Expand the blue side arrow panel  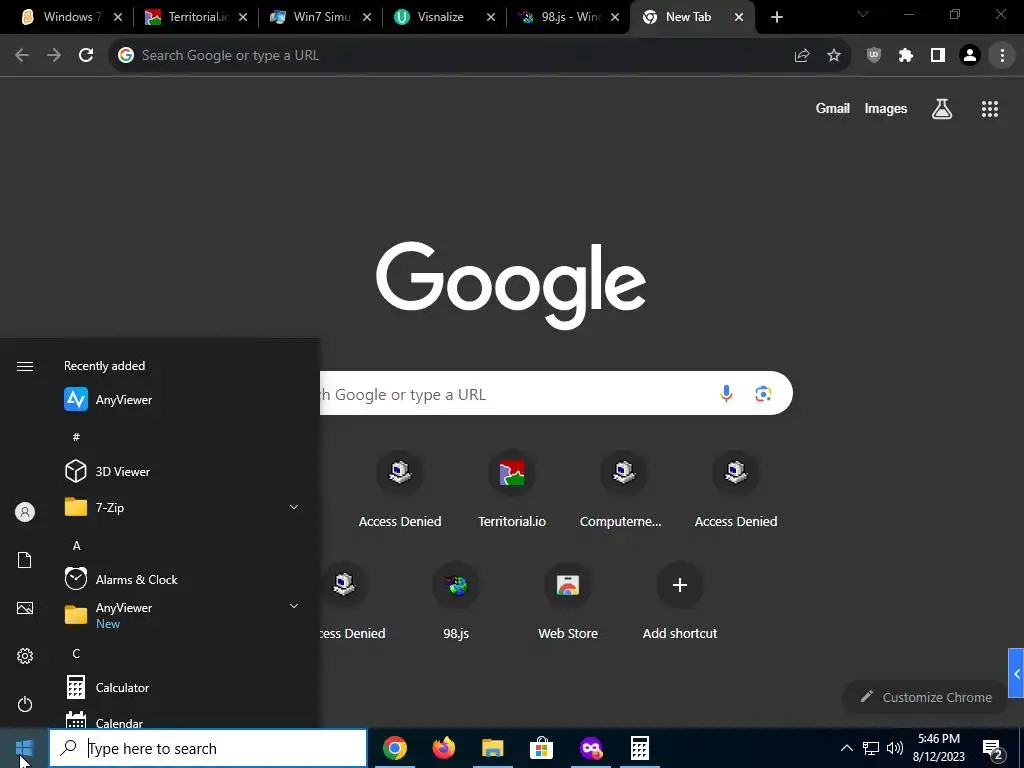coord(1016,673)
